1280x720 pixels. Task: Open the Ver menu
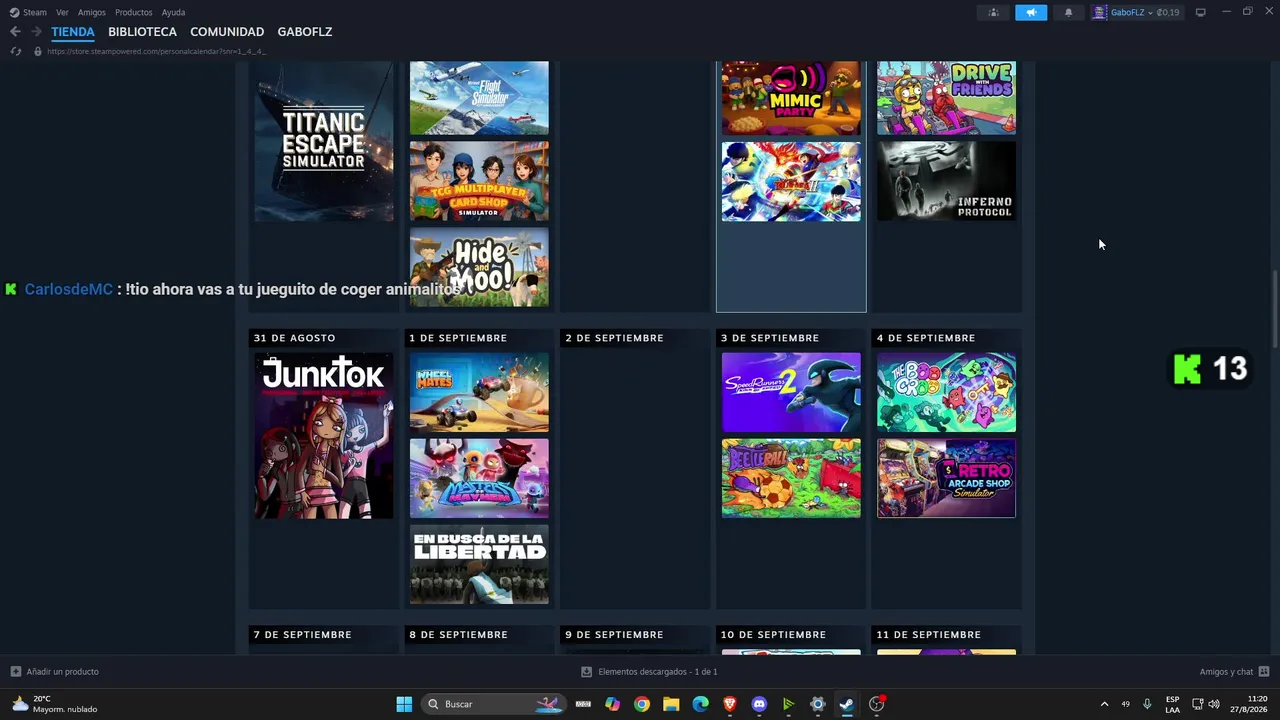pos(62,13)
